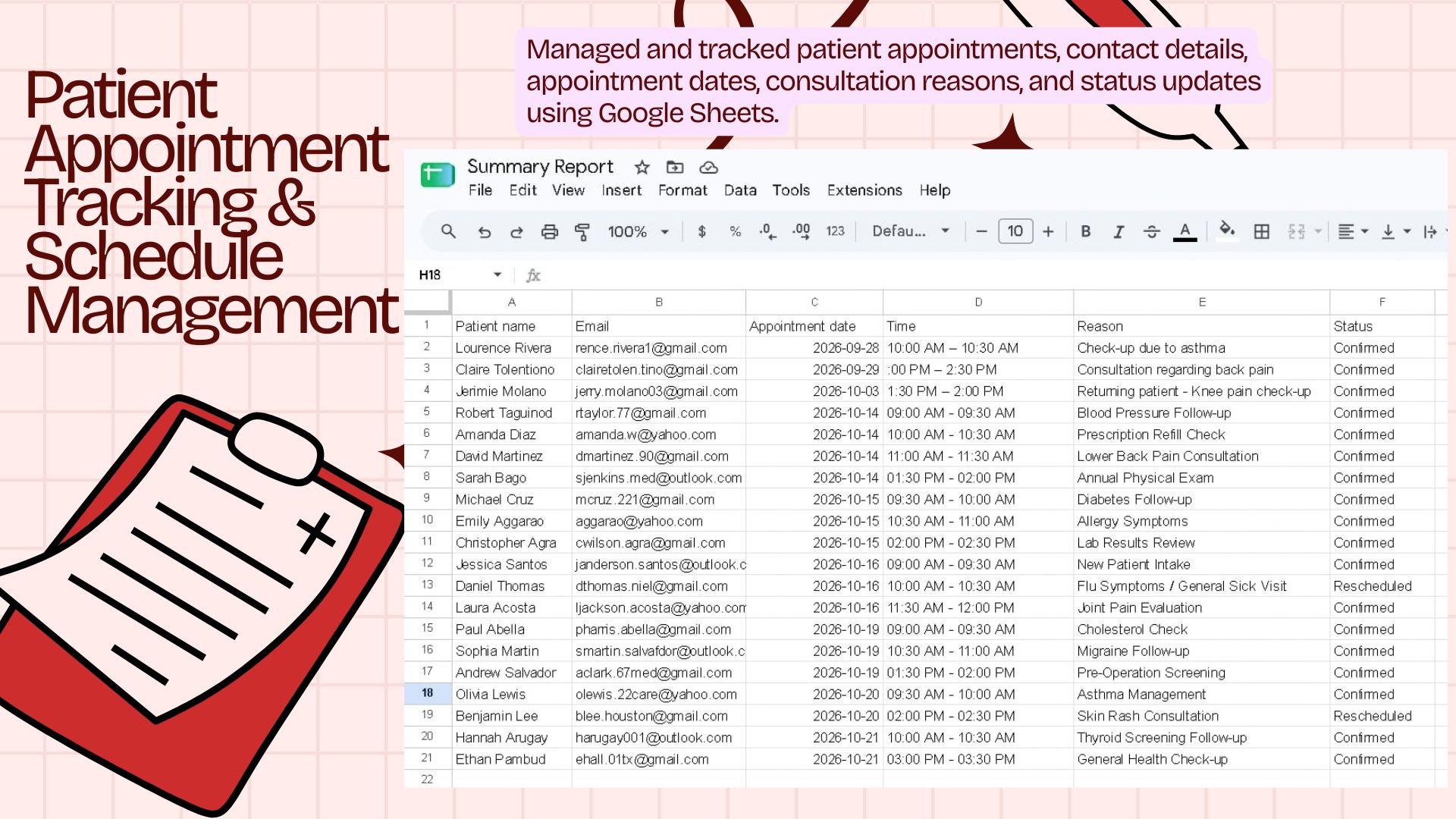Format as percent

pyautogui.click(x=735, y=232)
